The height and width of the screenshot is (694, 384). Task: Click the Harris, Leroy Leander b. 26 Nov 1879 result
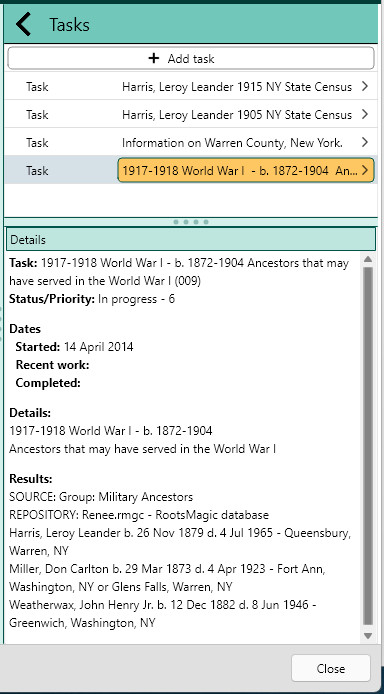[180, 542]
